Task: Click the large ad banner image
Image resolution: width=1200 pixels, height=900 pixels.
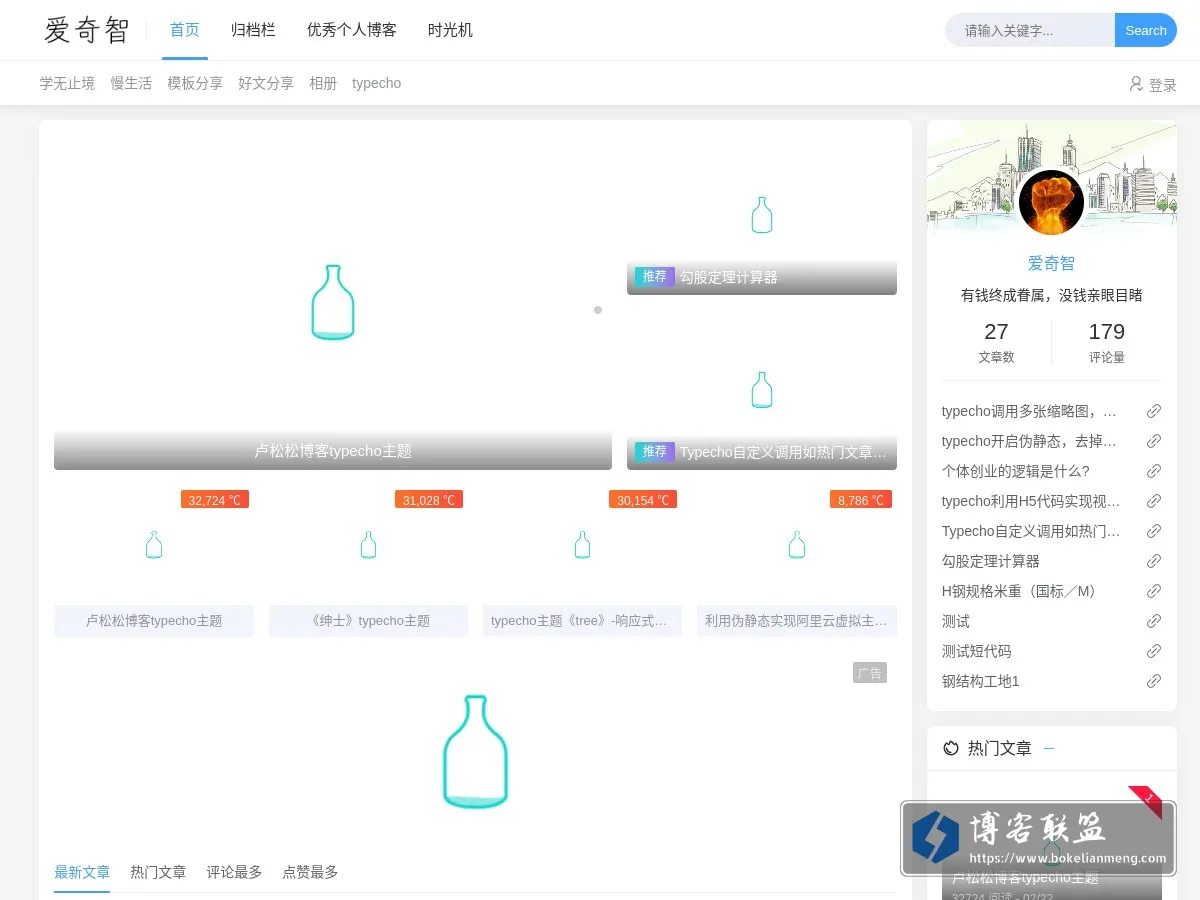Action: (x=475, y=750)
